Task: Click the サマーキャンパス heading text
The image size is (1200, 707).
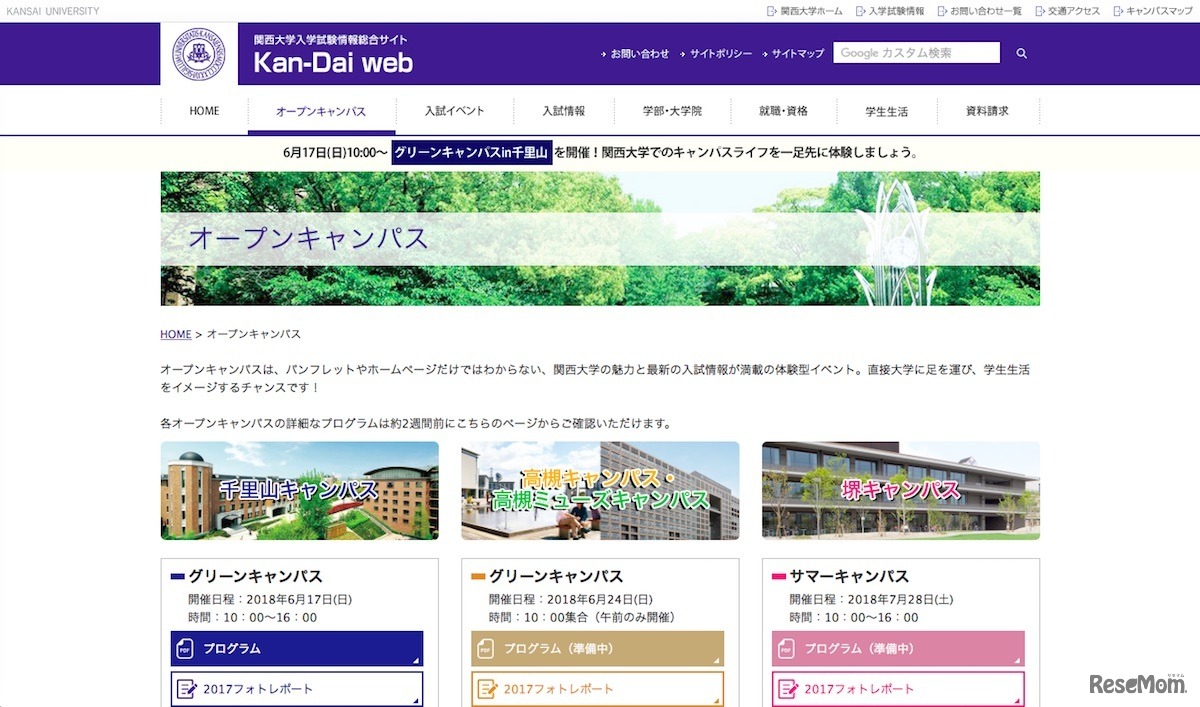Action: coord(849,576)
